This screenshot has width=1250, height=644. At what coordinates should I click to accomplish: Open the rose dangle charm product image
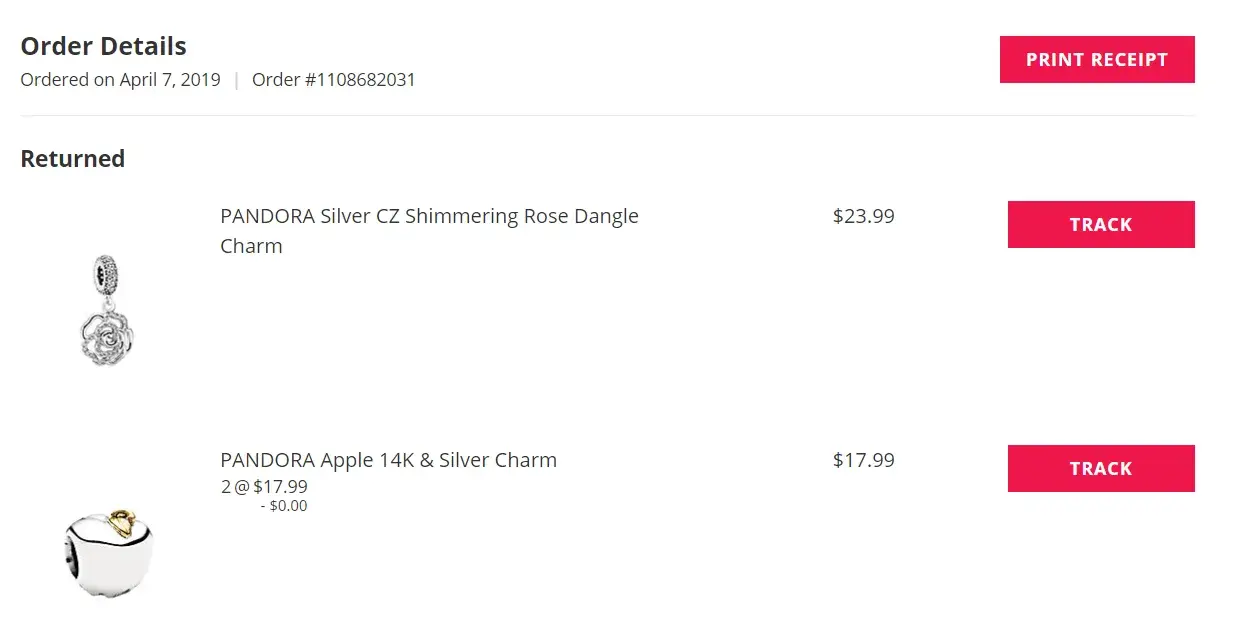106,310
